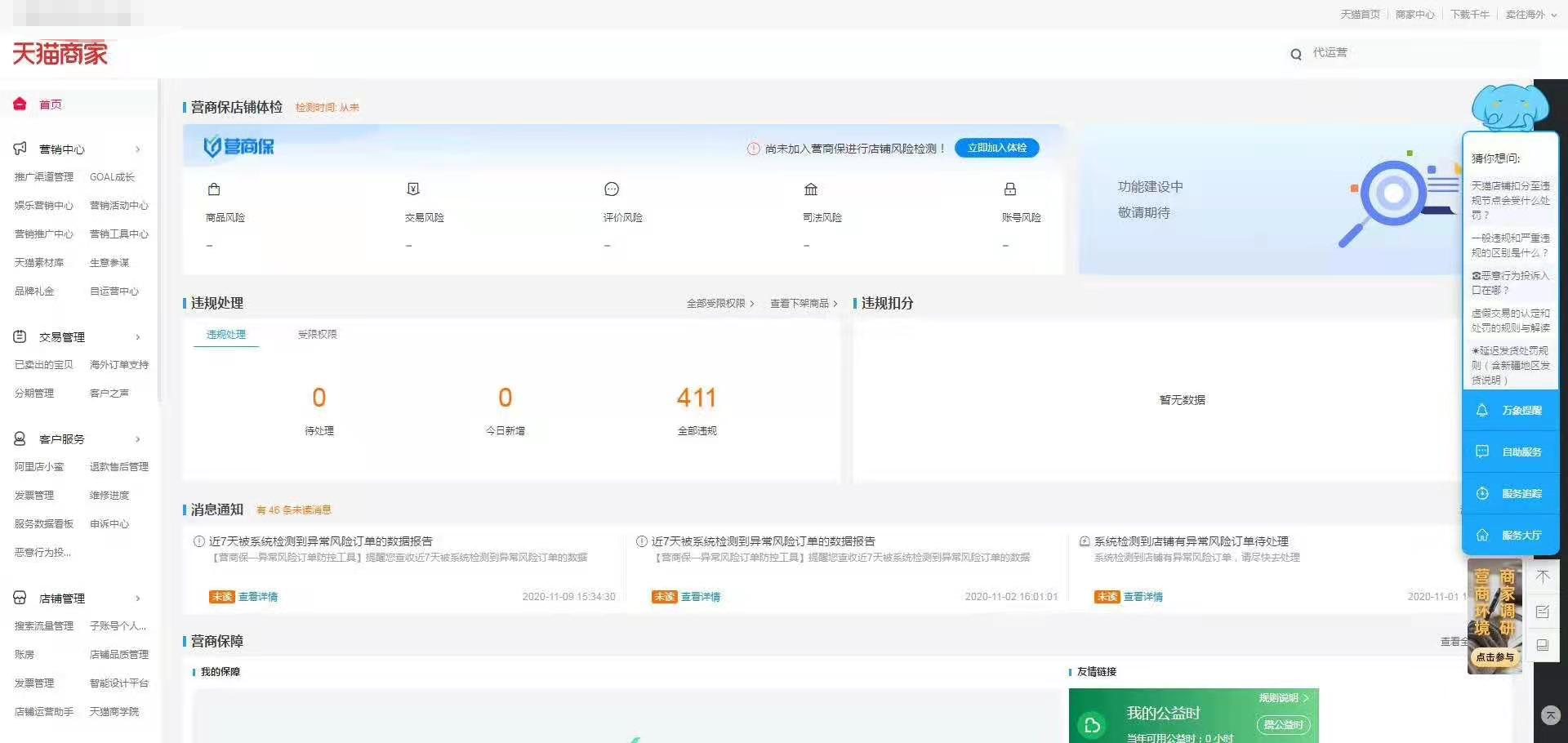Click the 待处理 count of 0
This screenshot has height=743, width=1568.
[319, 398]
